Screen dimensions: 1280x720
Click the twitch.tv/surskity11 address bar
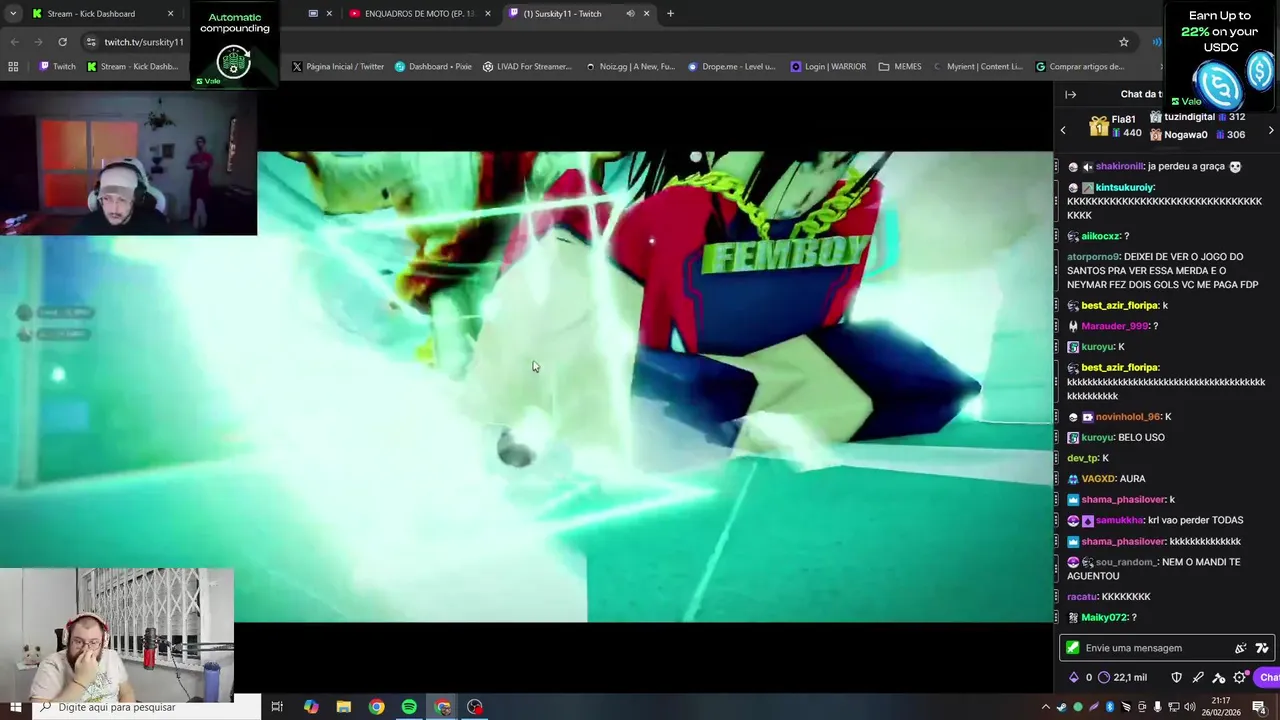click(x=144, y=42)
